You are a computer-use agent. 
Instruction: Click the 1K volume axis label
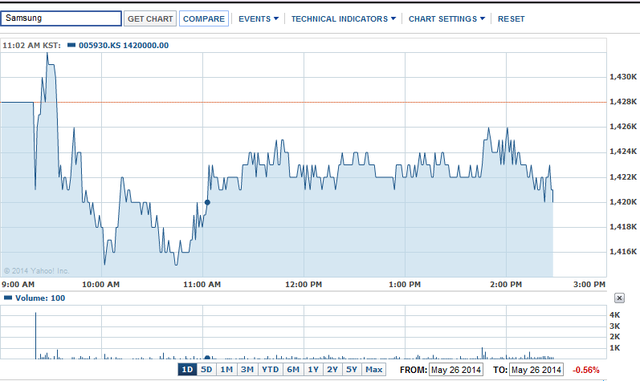[x=615, y=348]
